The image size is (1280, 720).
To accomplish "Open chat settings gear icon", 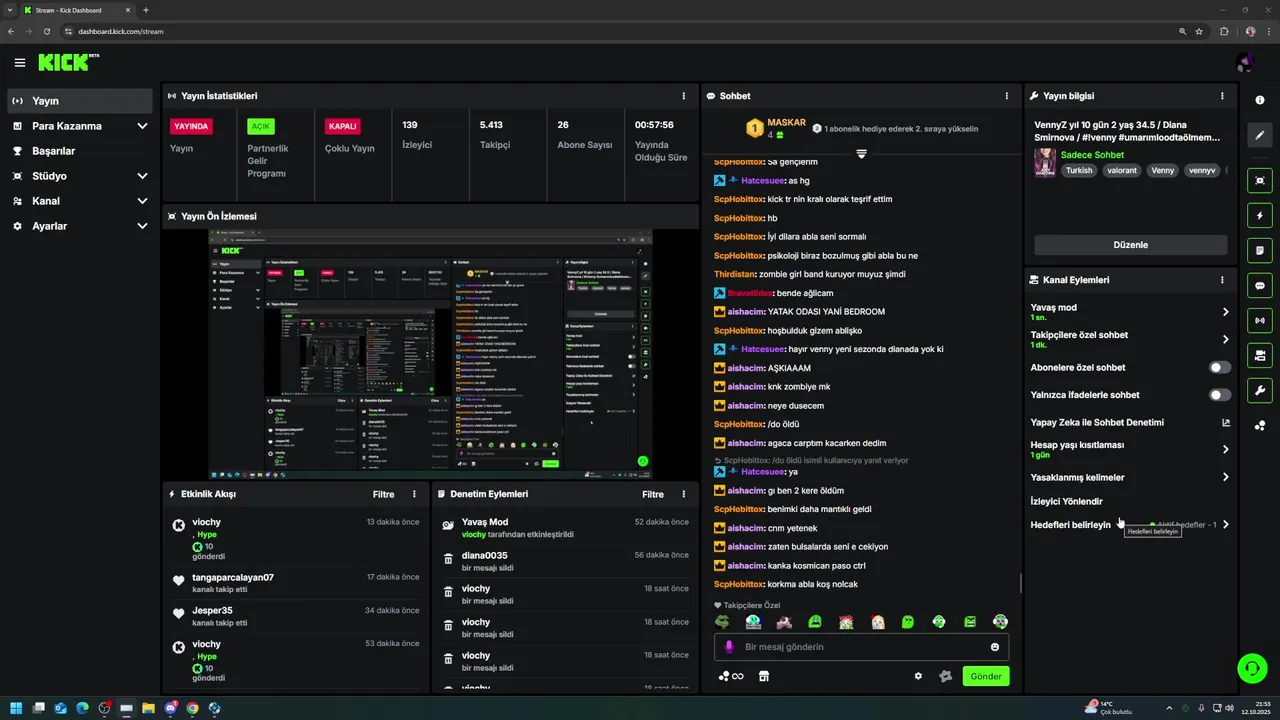I will coord(918,676).
